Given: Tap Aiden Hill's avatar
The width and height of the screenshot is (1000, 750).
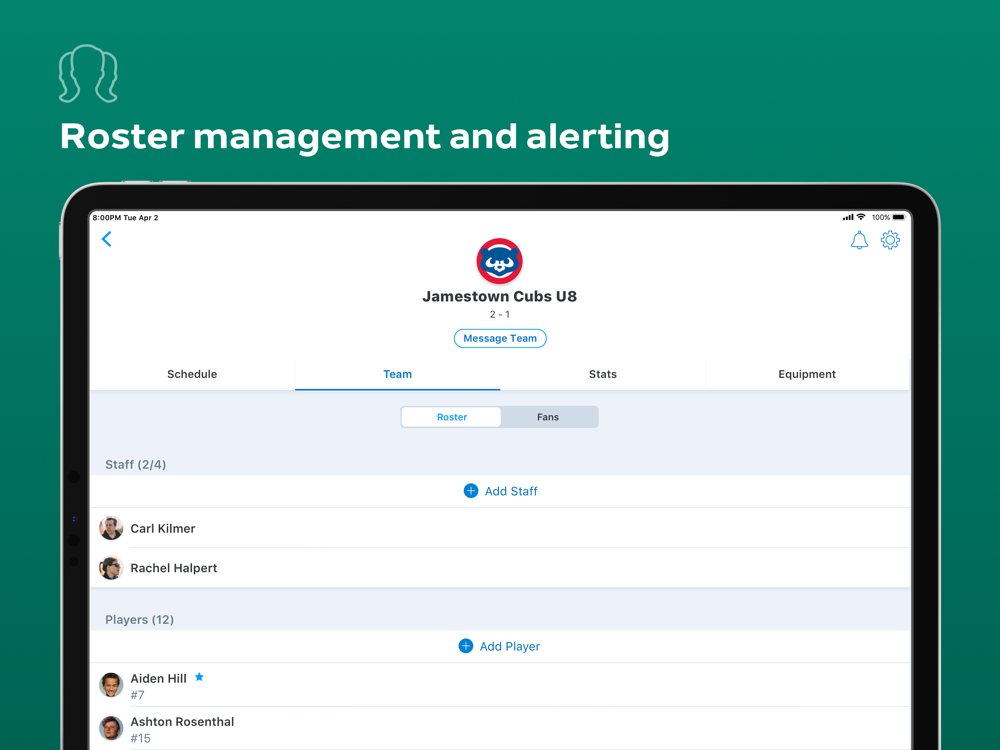Looking at the screenshot, I should pos(111,685).
